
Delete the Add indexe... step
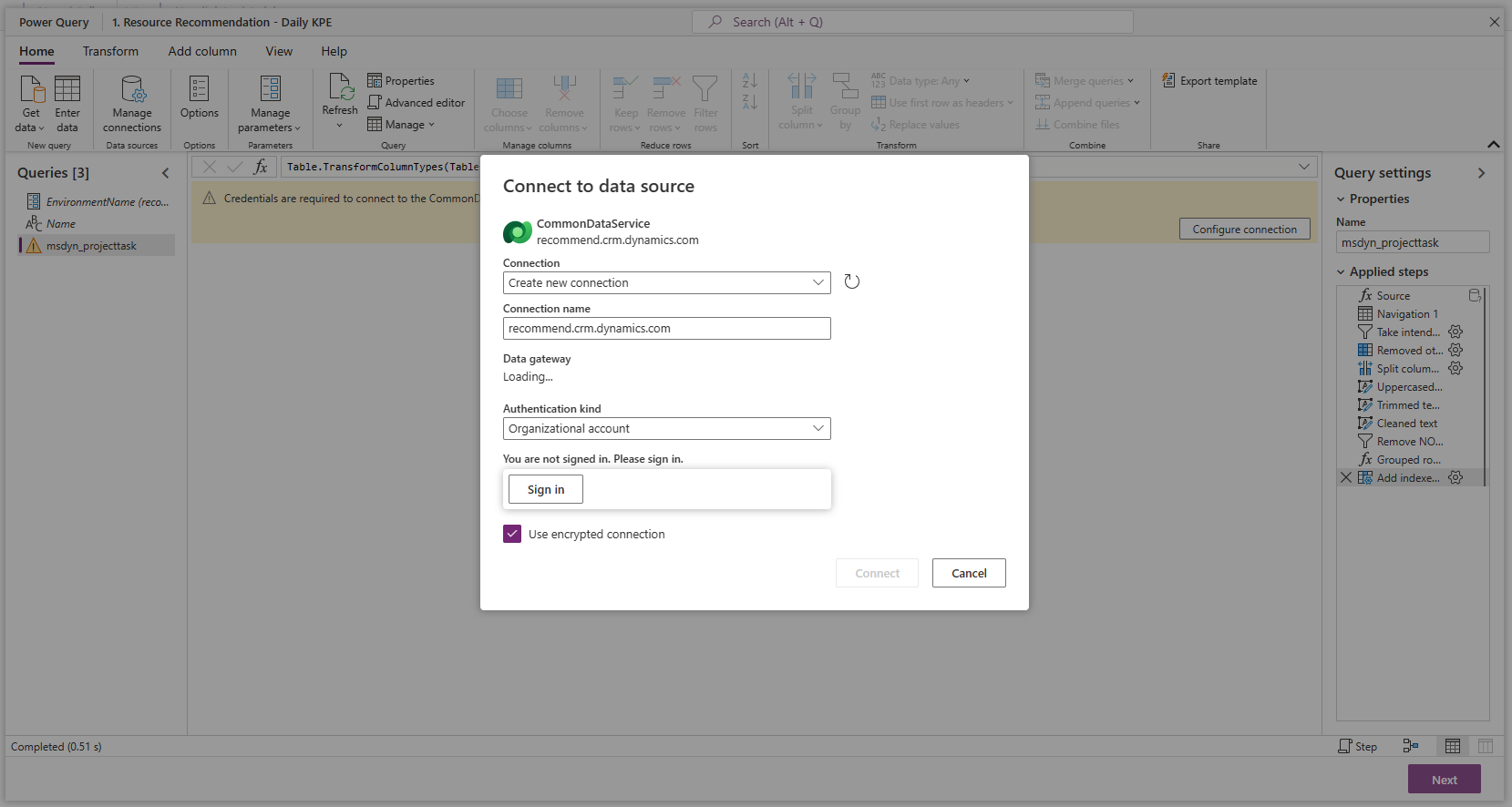point(1346,477)
